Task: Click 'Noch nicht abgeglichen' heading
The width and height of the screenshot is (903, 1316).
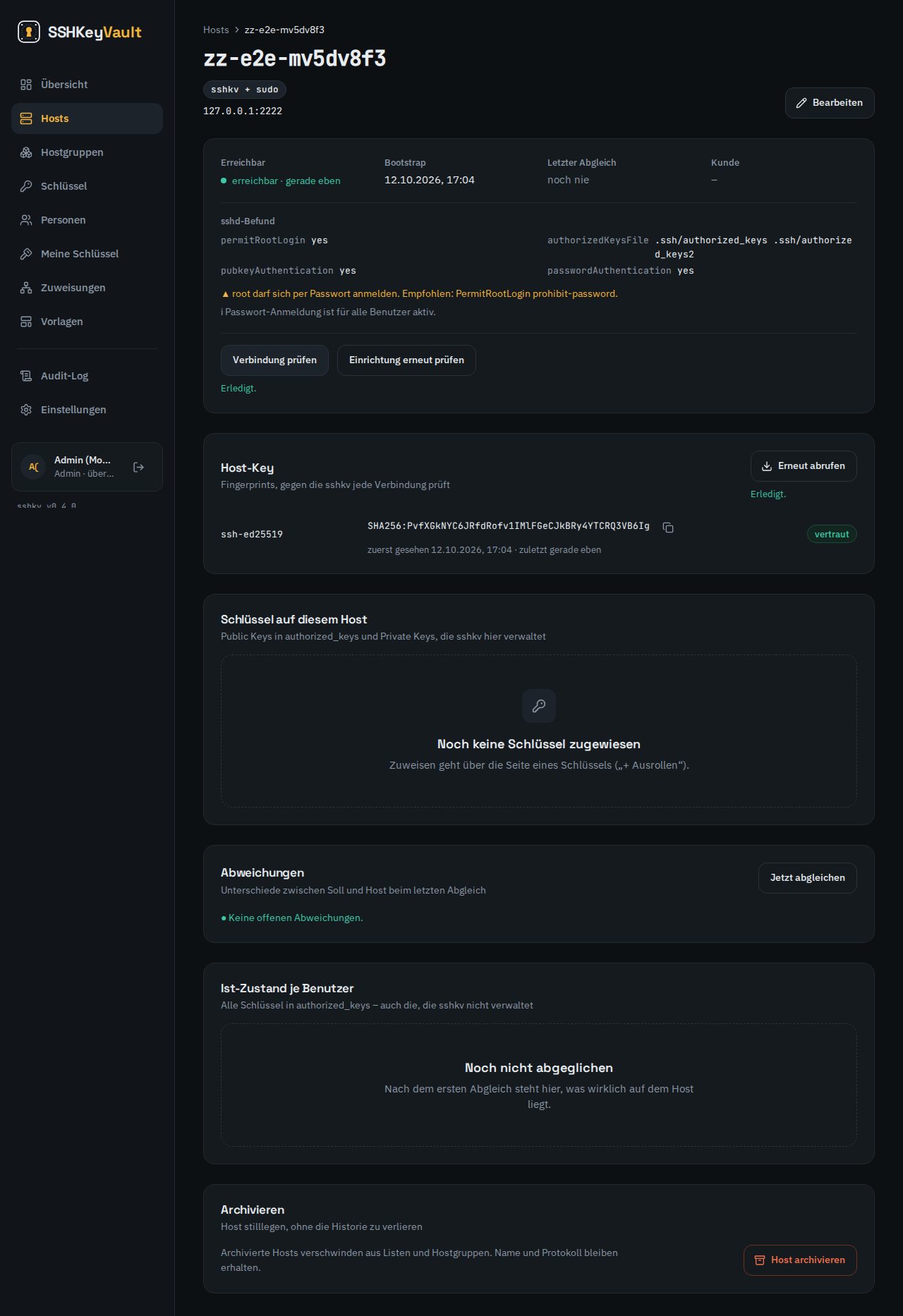Action: (x=539, y=1068)
